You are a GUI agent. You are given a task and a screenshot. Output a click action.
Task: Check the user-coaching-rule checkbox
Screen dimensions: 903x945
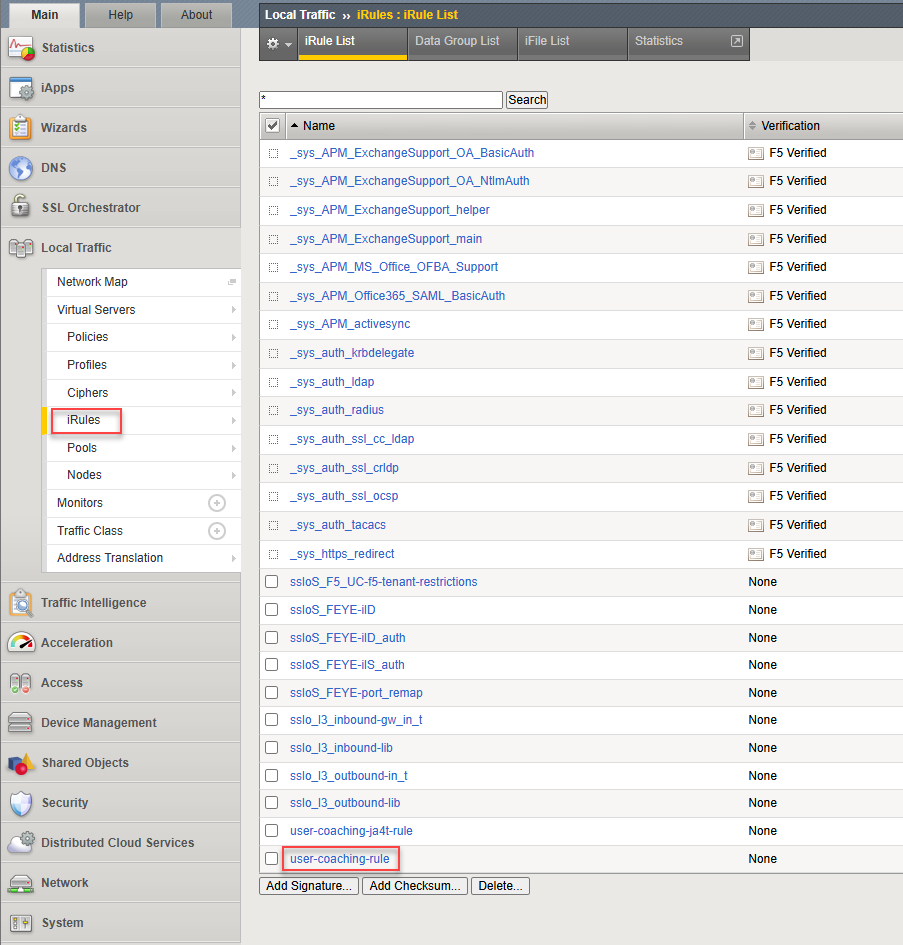[x=272, y=858]
